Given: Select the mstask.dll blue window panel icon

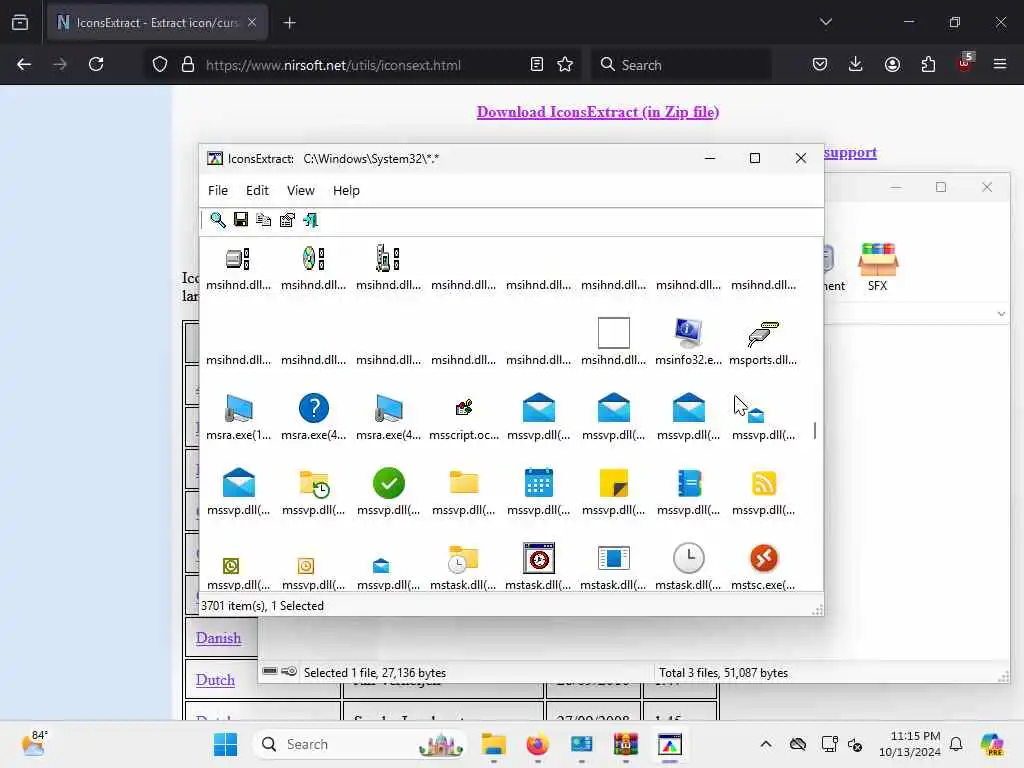Looking at the screenshot, I should click(x=613, y=558).
